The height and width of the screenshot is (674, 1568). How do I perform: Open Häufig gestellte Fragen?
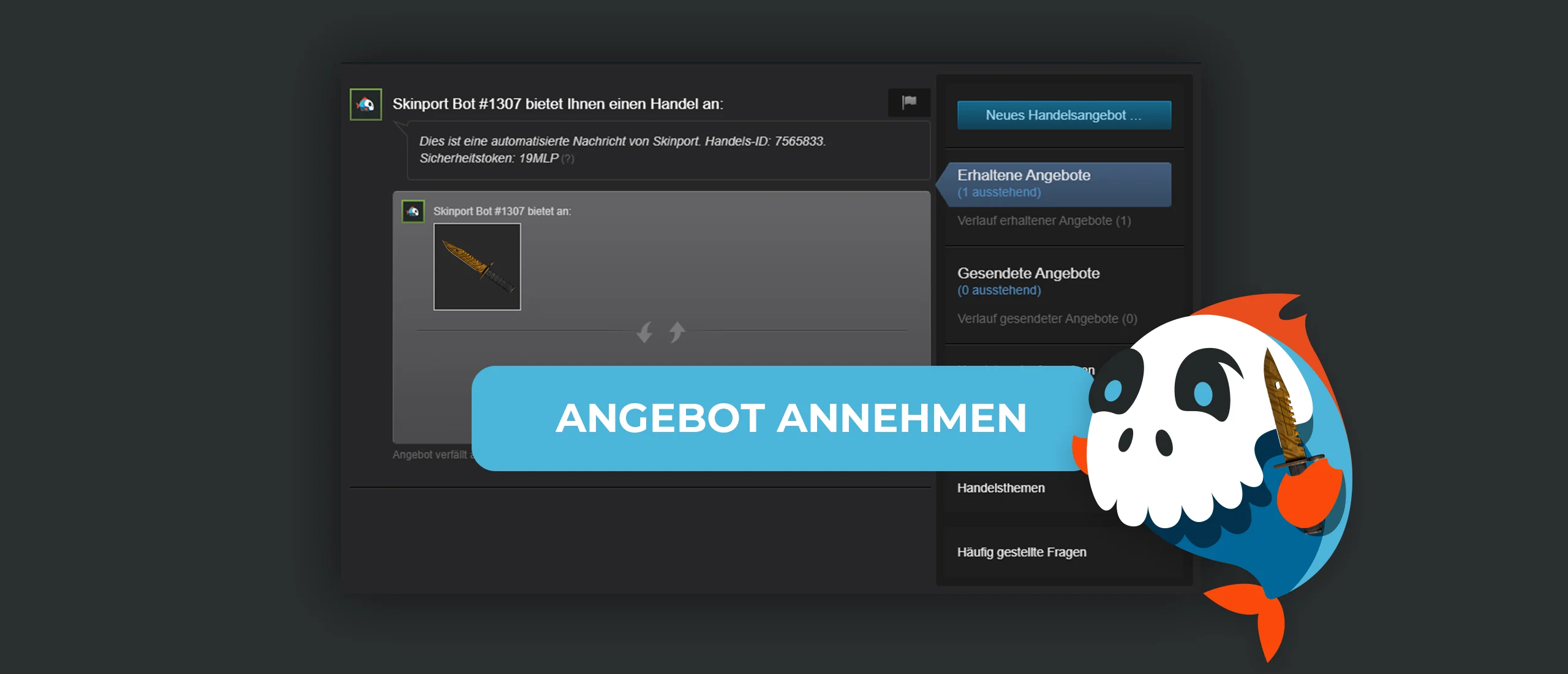click(x=1021, y=552)
